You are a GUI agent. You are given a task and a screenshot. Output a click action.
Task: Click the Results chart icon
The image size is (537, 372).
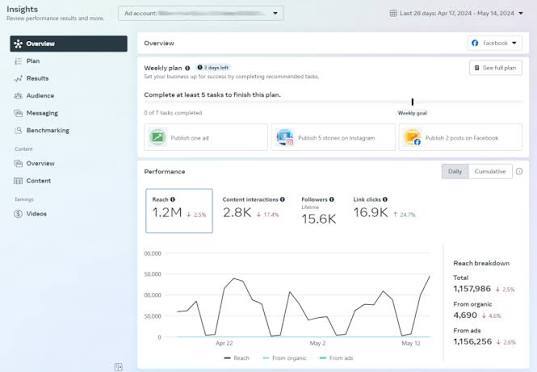pos(18,78)
